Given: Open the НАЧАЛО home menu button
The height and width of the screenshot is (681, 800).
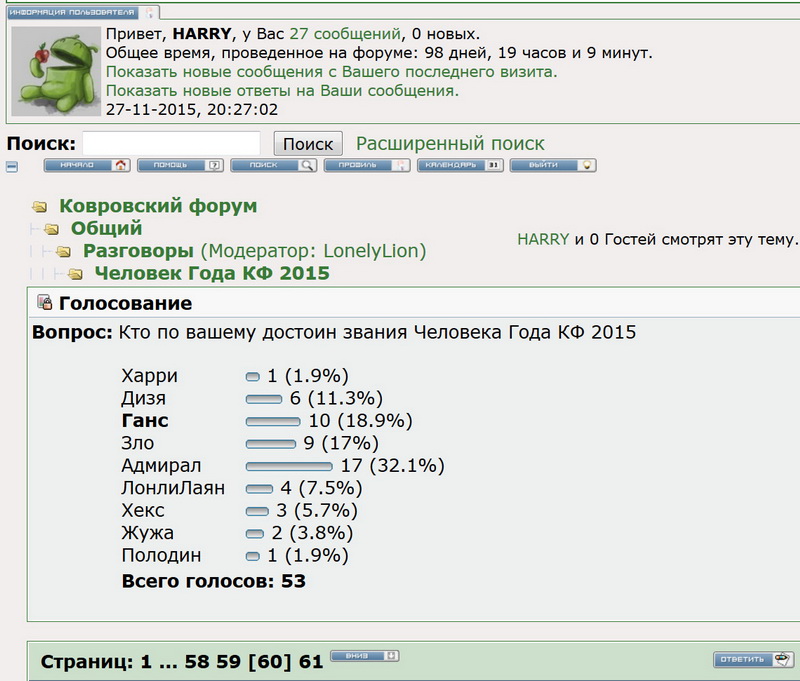Looking at the screenshot, I should click(87, 165).
